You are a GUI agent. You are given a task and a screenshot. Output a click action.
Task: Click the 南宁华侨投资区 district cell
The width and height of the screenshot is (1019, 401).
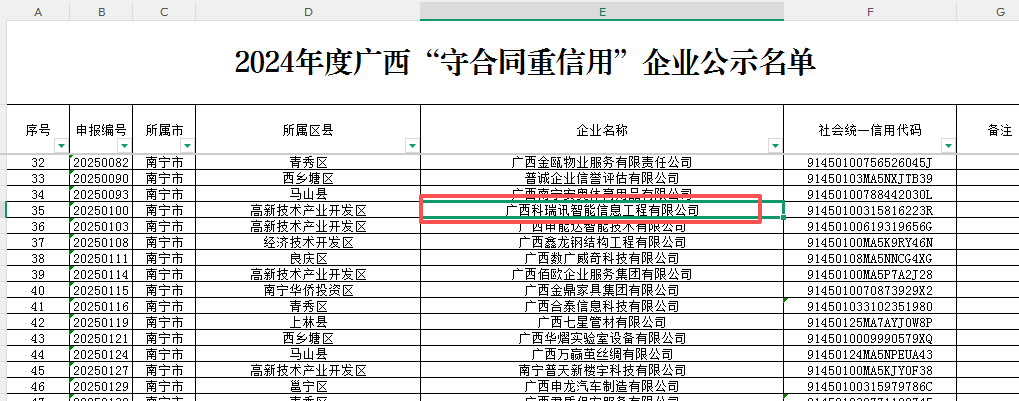click(x=308, y=290)
